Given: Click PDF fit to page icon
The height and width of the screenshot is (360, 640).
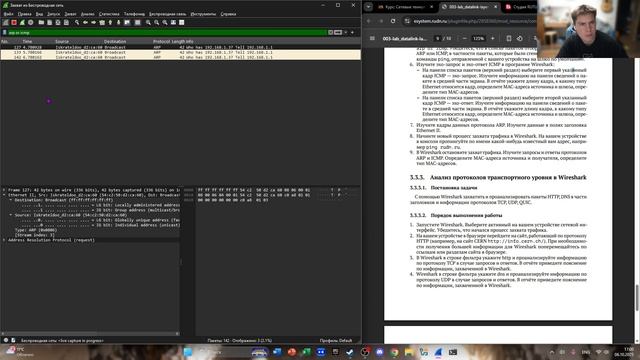Looking at the screenshot, I should (509, 38).
